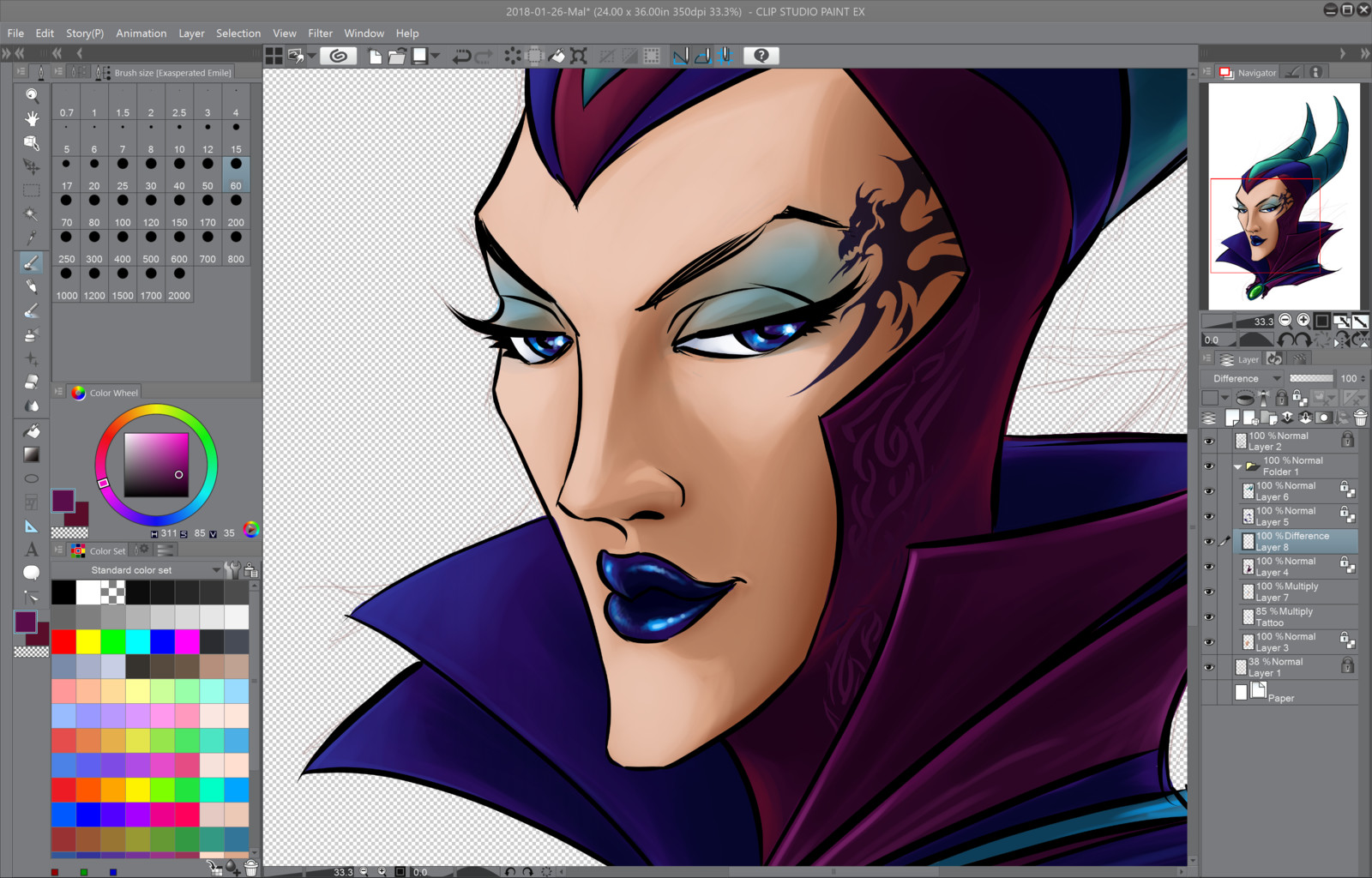Collapse Folder 1 disclosure triangle
The image size is (1372, 878).
click(1237, 467)
